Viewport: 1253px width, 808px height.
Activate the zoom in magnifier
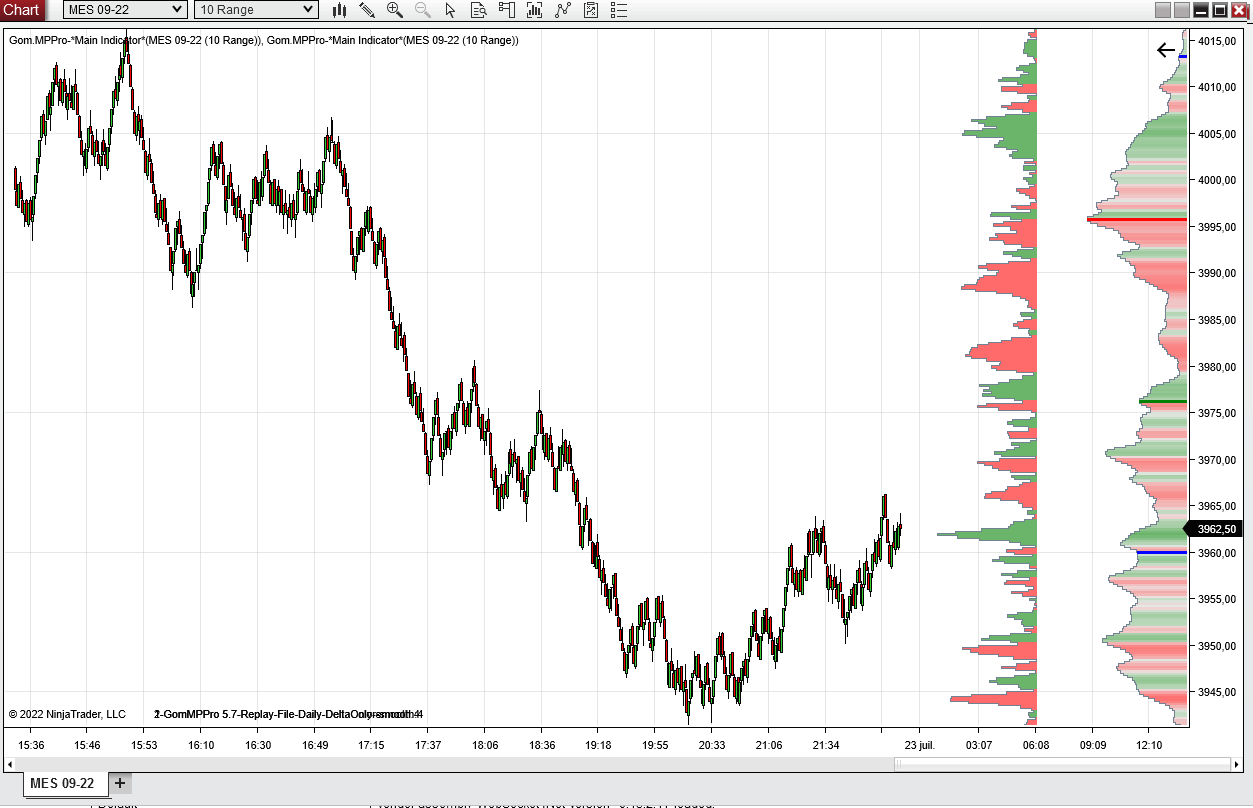pyautogui.click(x=395, y=10)
